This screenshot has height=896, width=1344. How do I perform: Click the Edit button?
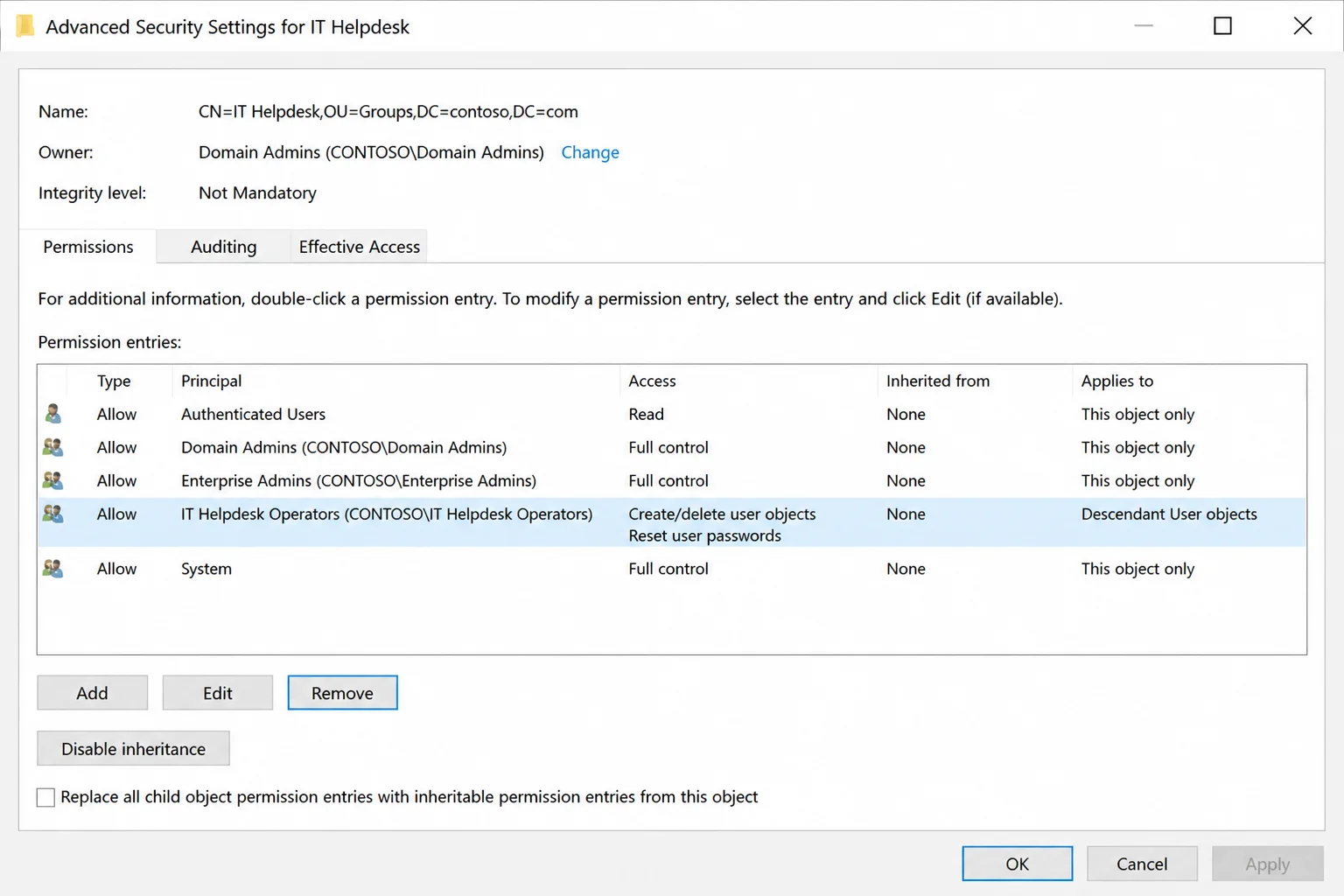218,693
